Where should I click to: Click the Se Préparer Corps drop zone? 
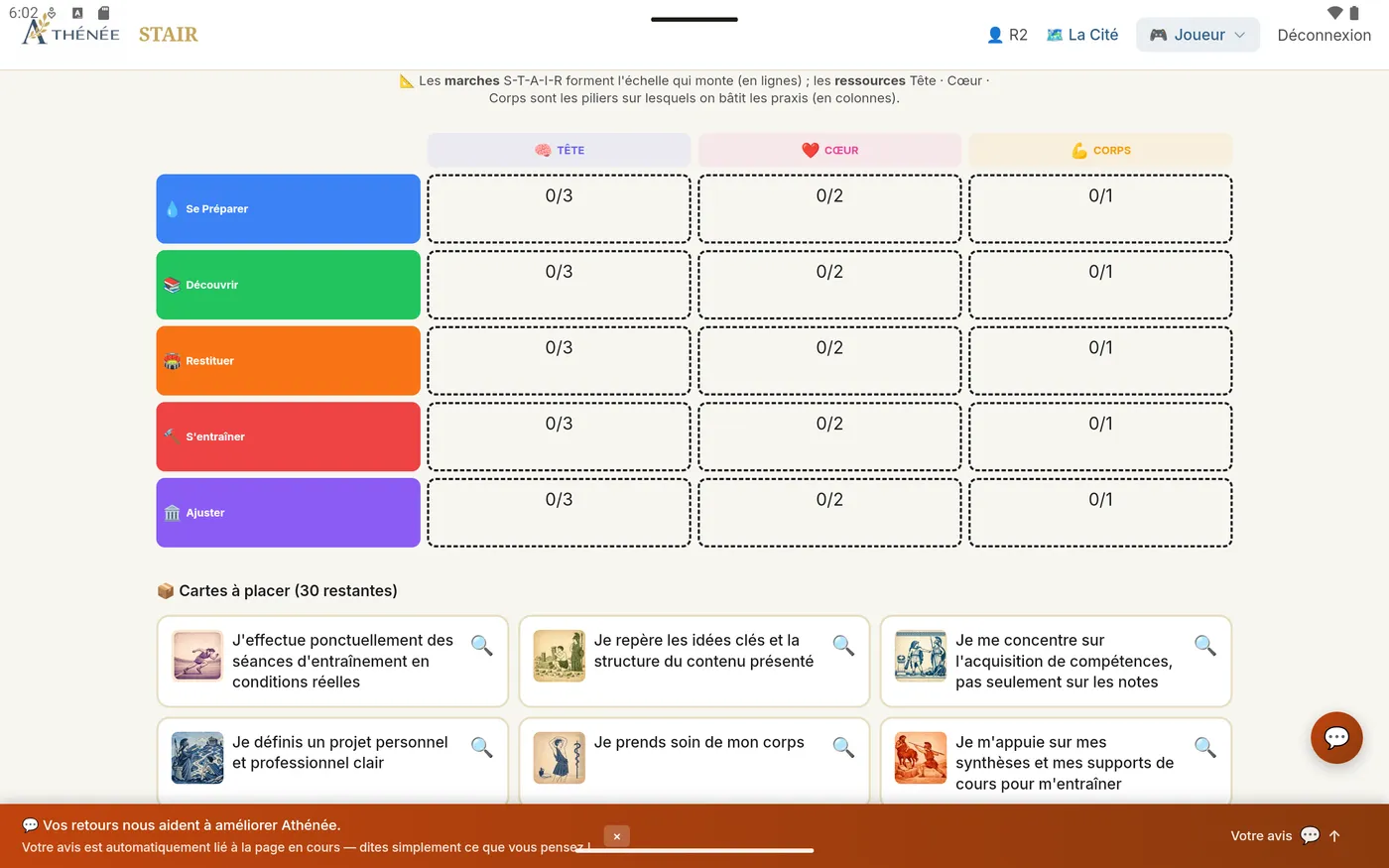pos(1100,208)
